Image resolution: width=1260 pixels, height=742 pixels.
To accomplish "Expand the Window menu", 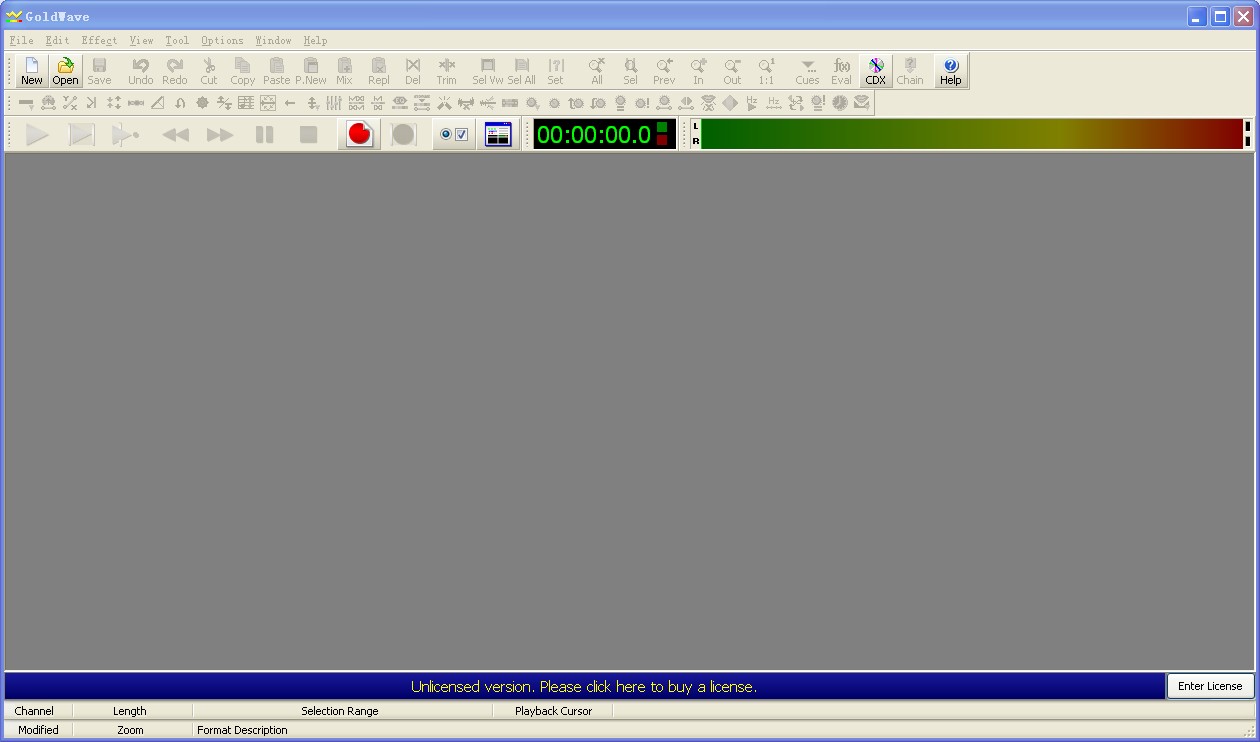I will (273, 41).
